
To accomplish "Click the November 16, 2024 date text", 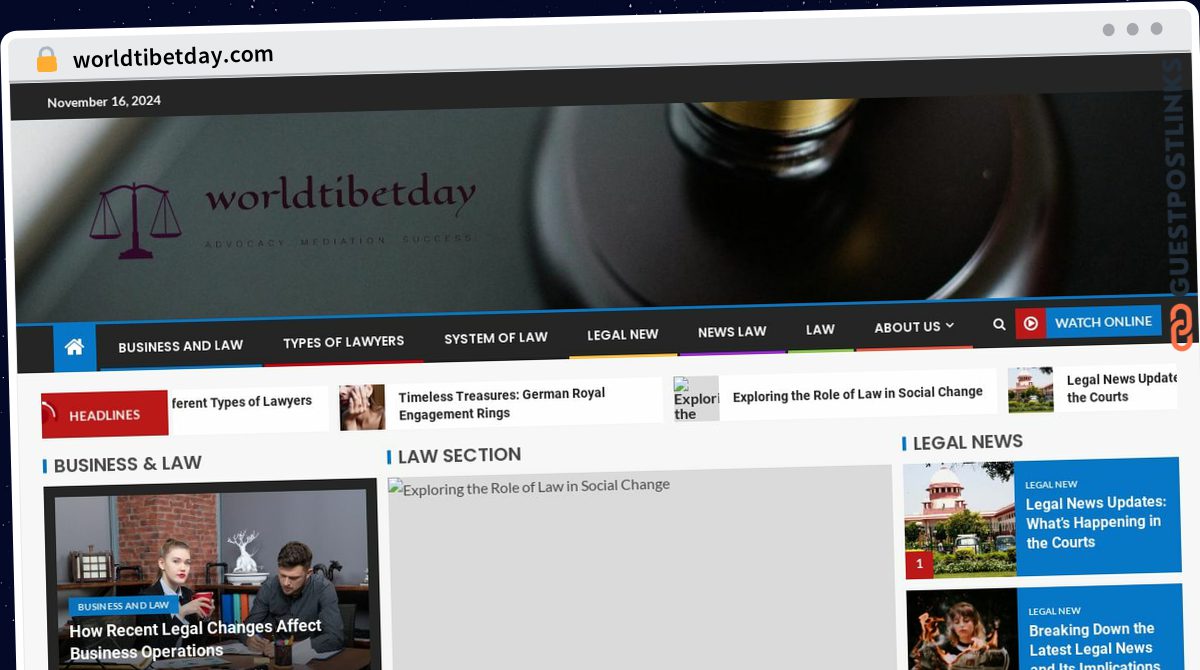I will 104,102.
